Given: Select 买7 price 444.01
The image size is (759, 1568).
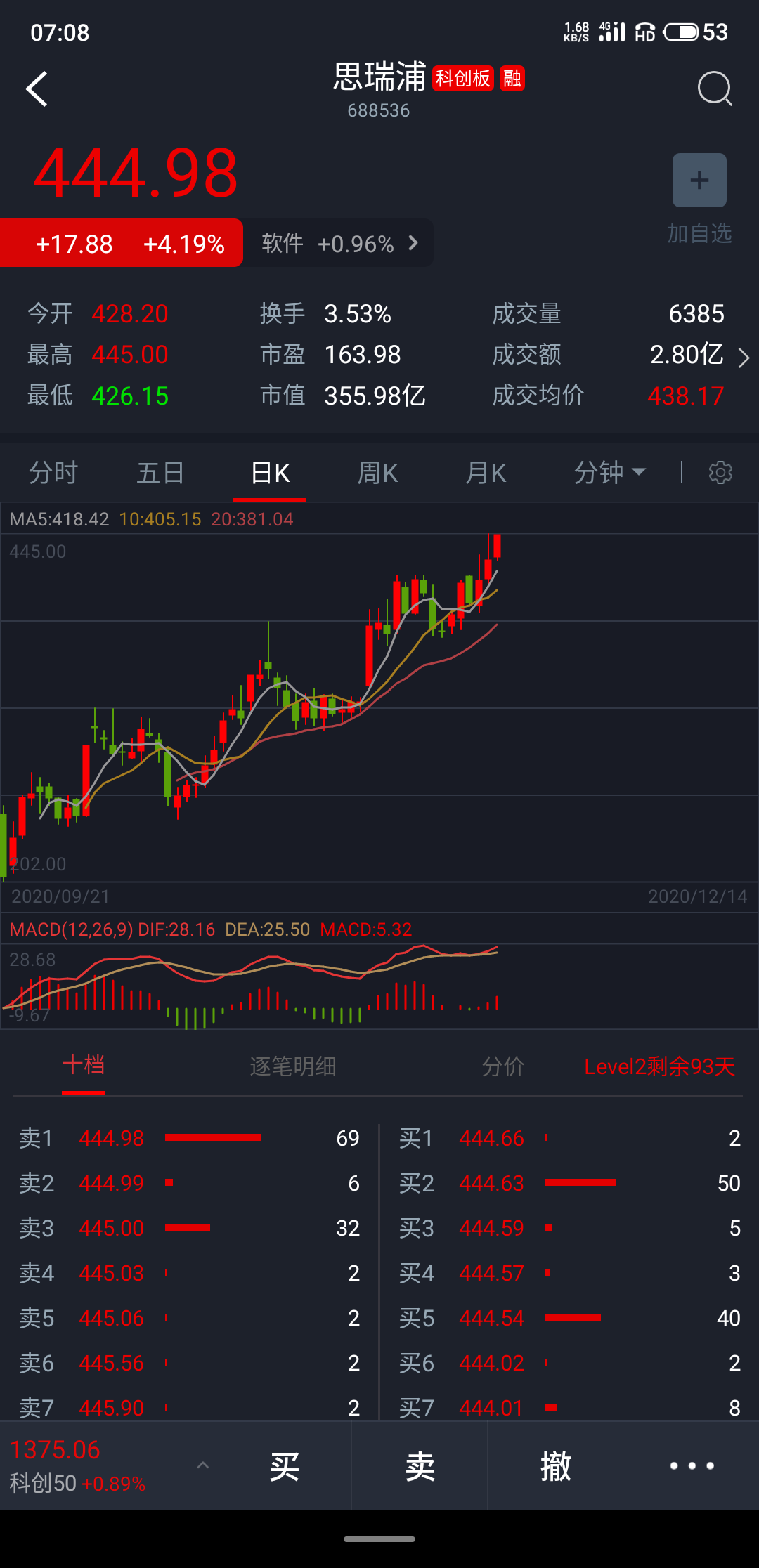Looking at the screenshot, I should coord(492,1408).
